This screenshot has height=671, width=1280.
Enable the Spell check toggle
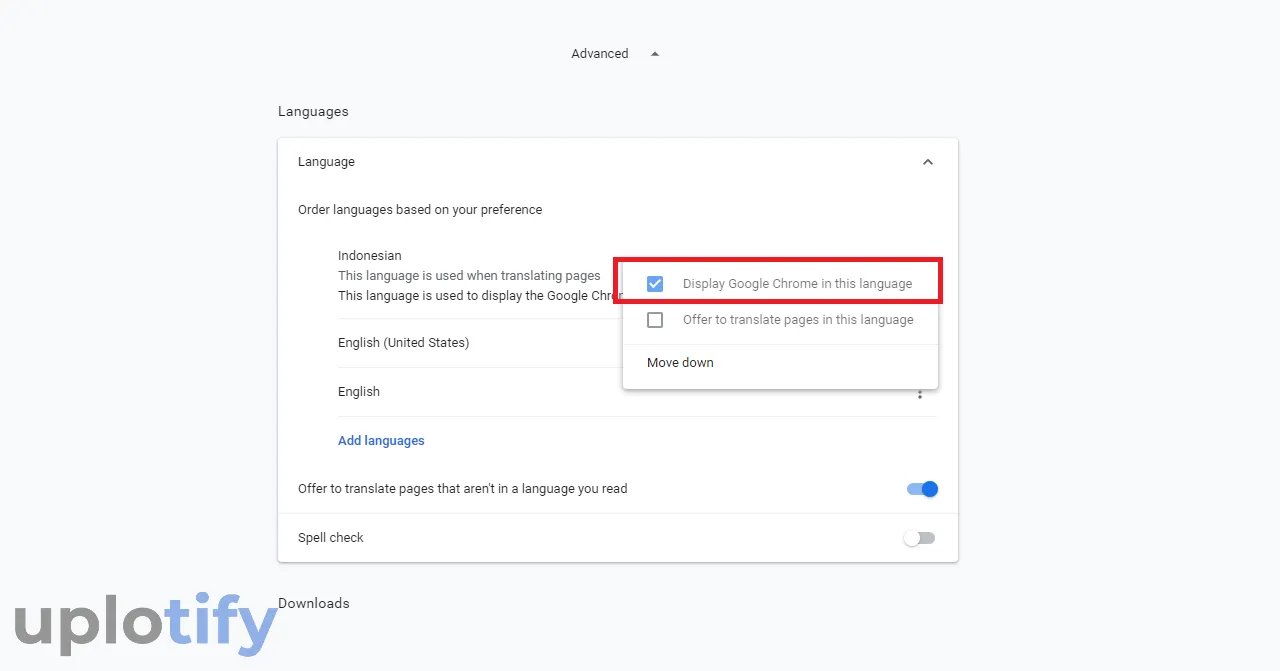919,538
